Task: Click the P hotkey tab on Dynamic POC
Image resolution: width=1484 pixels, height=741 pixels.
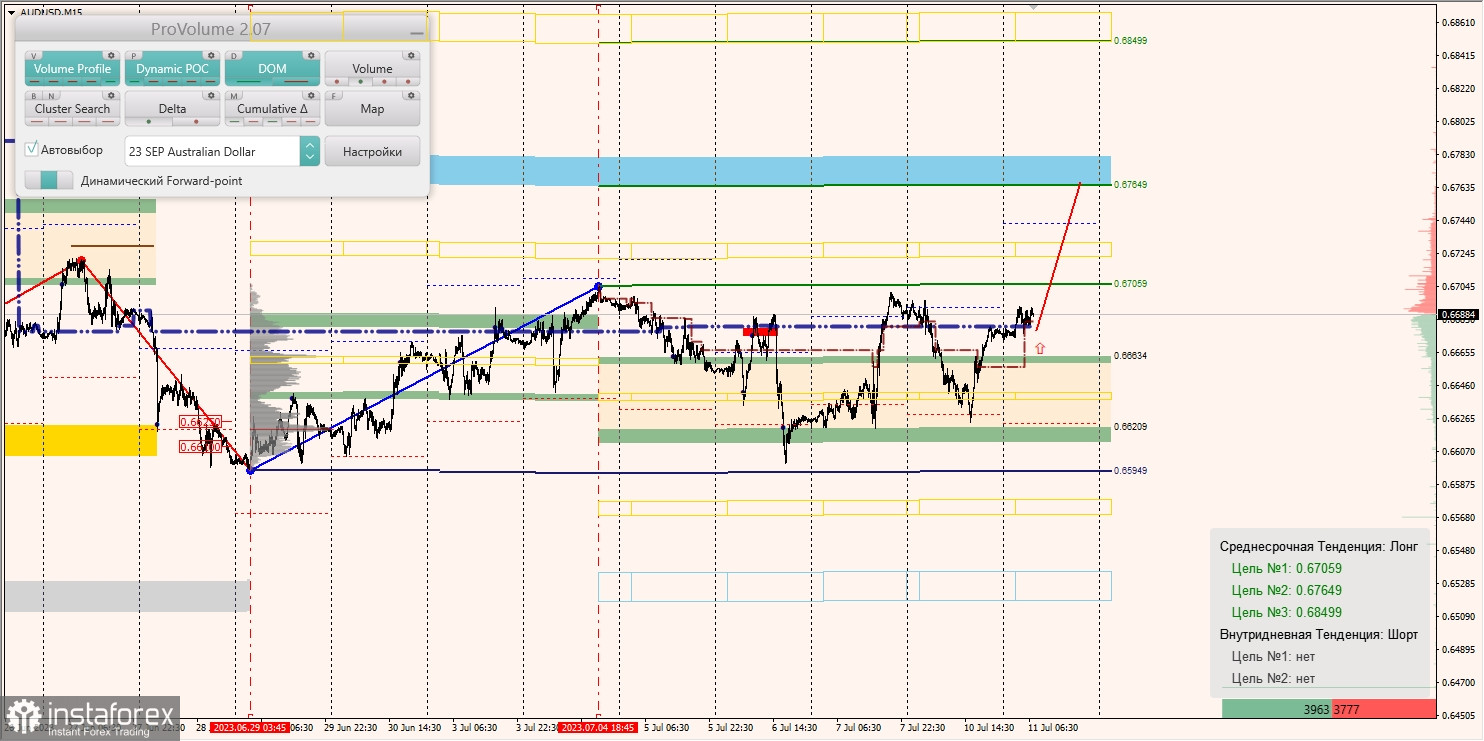Action: [x=135, y=55]
